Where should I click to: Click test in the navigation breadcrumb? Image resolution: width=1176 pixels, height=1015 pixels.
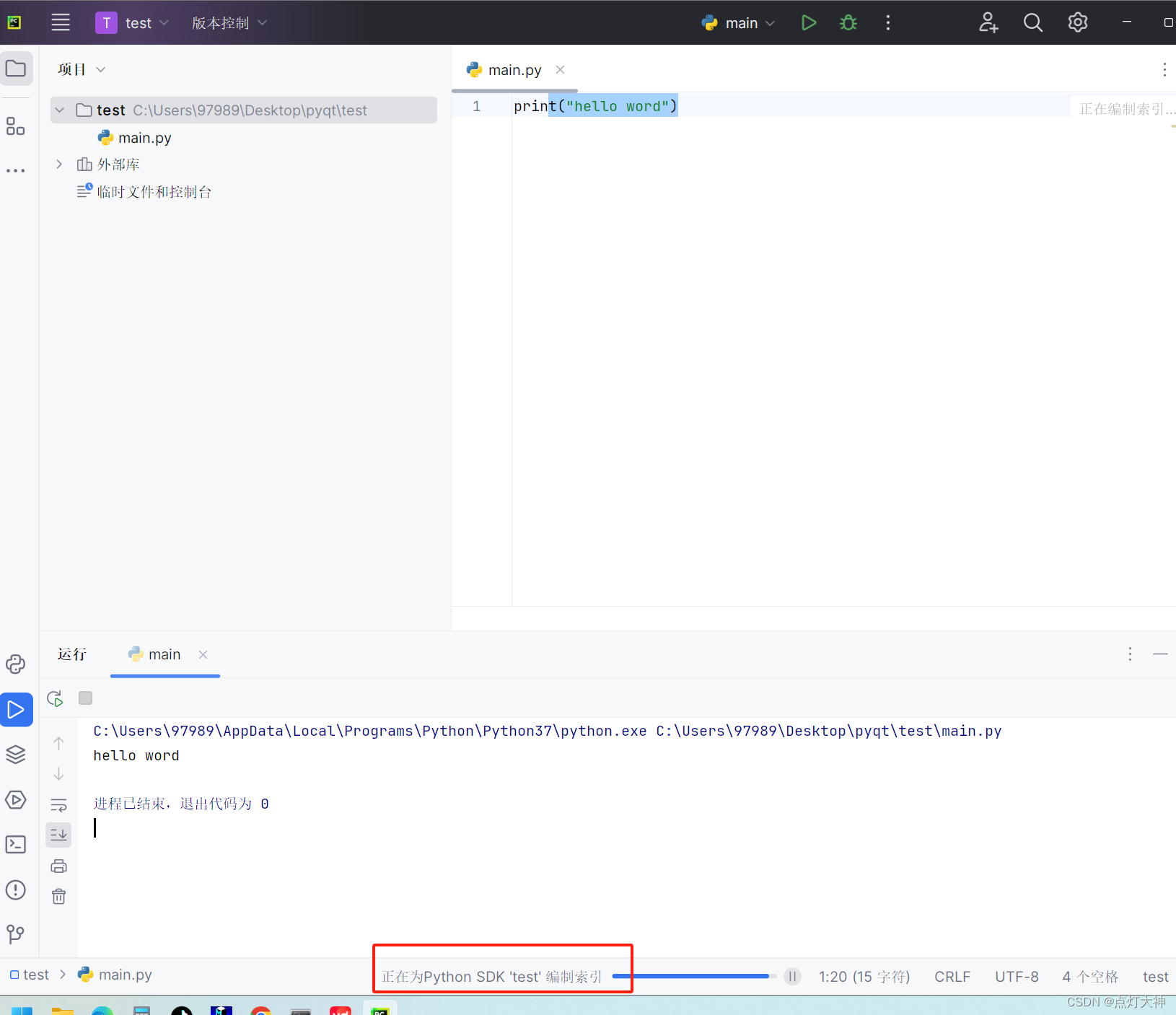(x=30, y=975)
